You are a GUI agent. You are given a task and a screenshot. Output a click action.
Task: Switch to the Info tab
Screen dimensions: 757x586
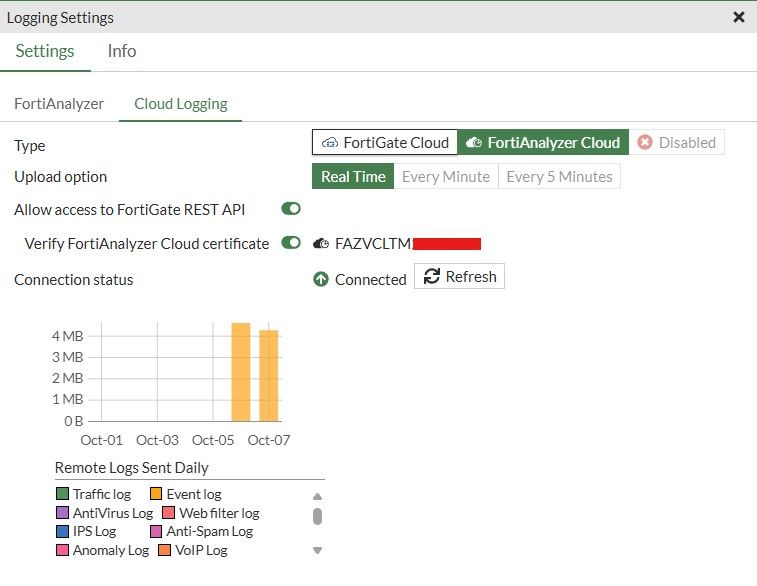(x=122, y=51)
